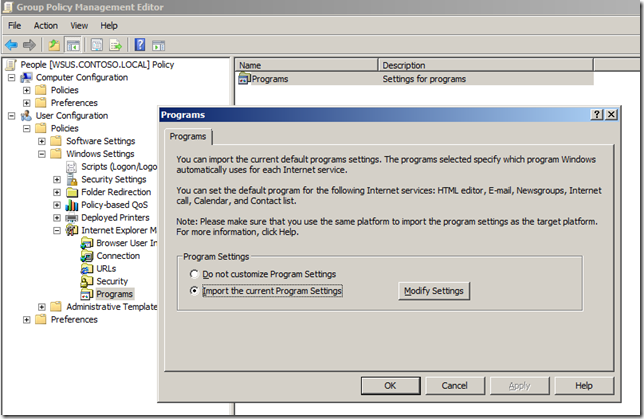Click the blue Help toolbar icon
The height and width of the screenshot is (419, 644).
pyautogui.click(x=139, y=45)
